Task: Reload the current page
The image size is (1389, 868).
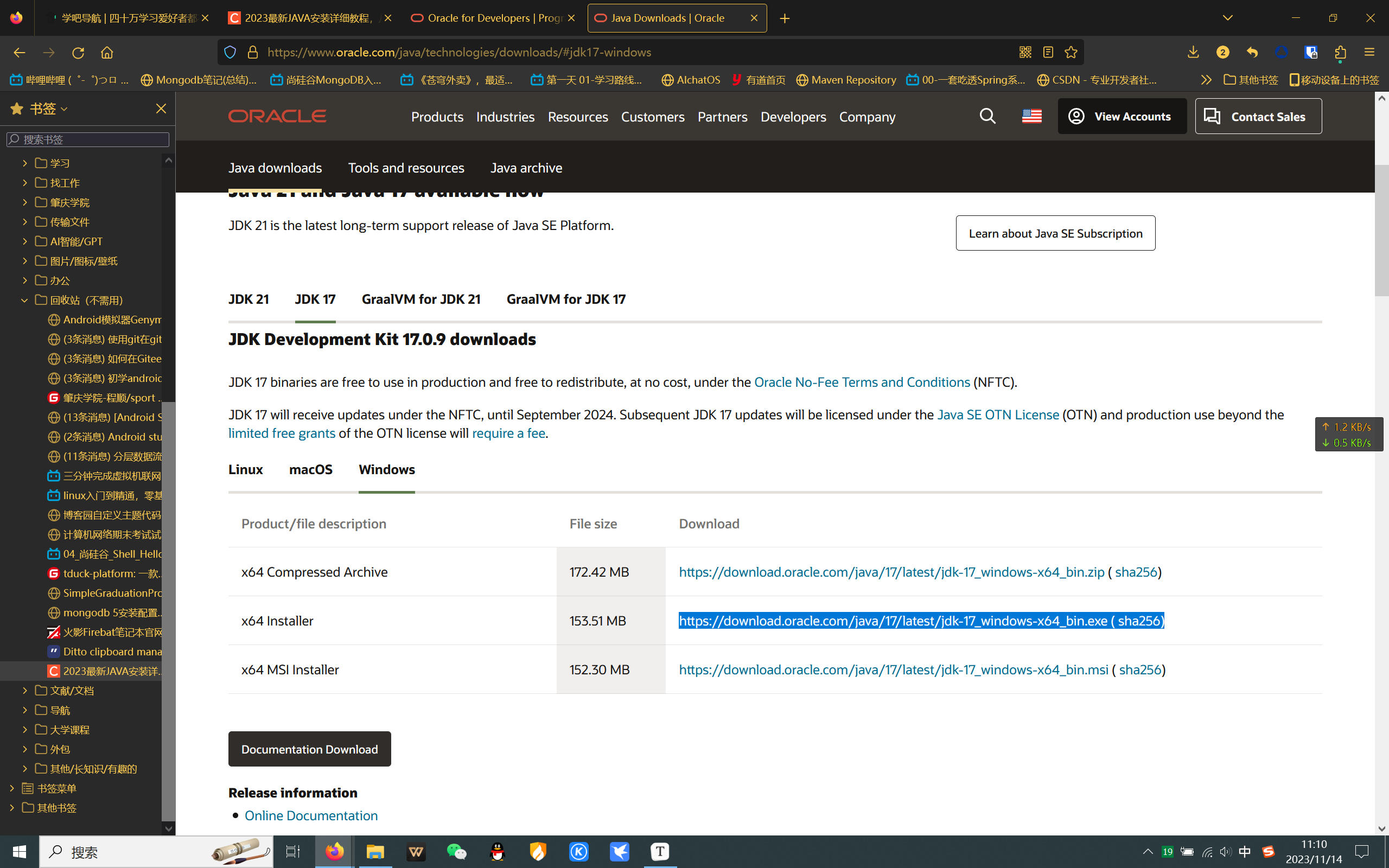Action: pyautogui.click(x=78, y=52)
